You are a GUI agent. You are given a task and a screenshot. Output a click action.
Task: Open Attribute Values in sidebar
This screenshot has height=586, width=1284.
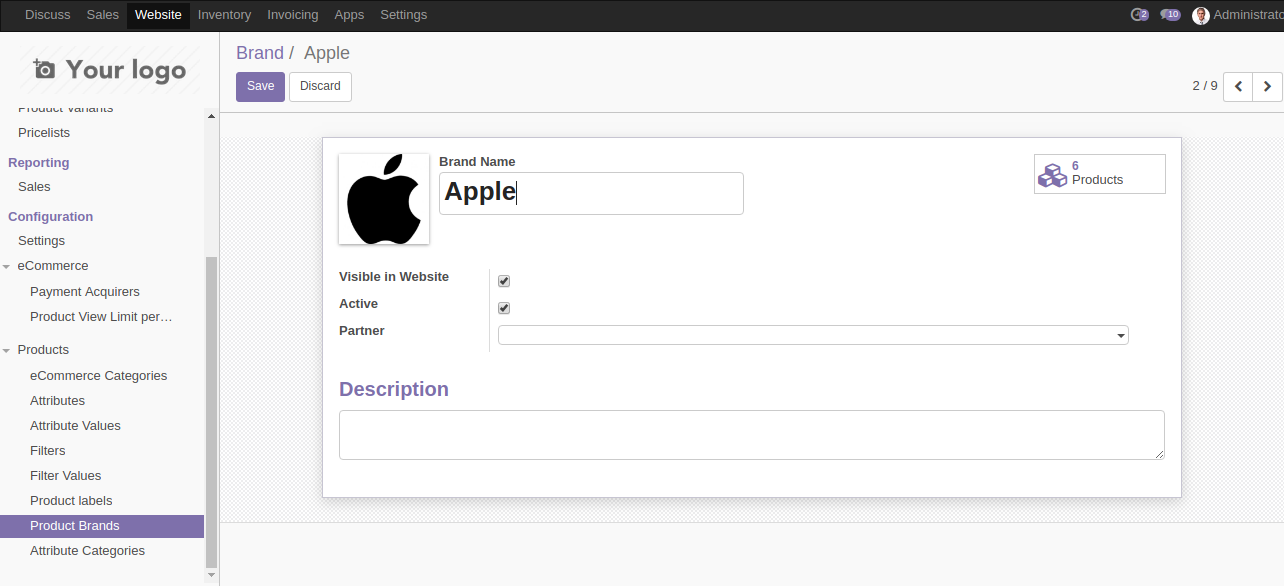(x=75, y=426)
